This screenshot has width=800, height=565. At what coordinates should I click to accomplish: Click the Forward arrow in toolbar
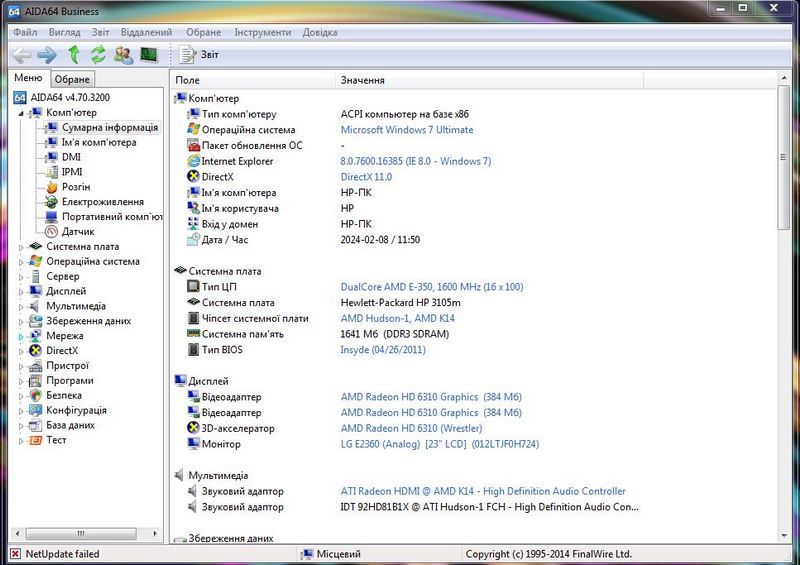tap(46, 54)
